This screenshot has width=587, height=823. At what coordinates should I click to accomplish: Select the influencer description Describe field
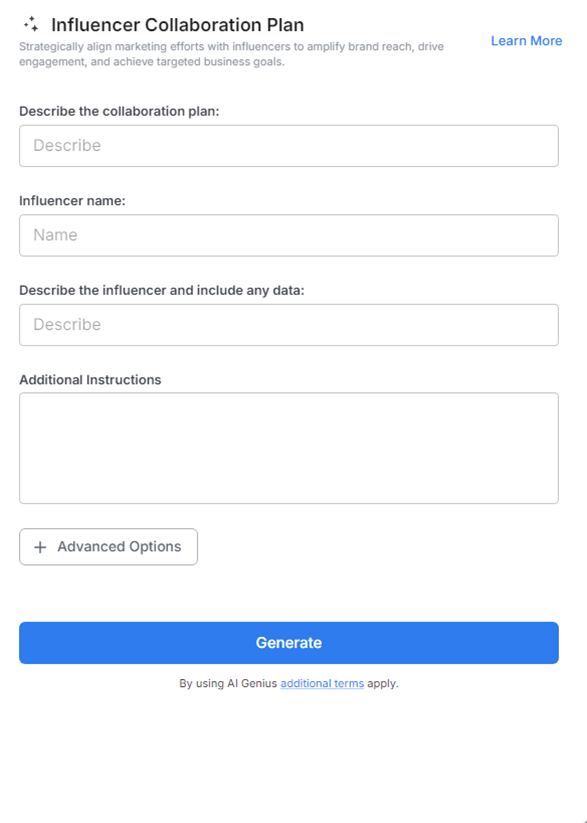(288, 324)
